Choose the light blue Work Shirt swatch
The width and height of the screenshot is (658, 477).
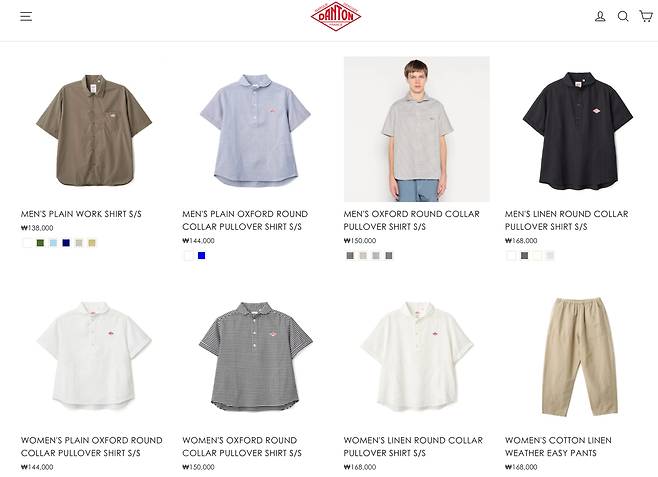click(53, 243)
